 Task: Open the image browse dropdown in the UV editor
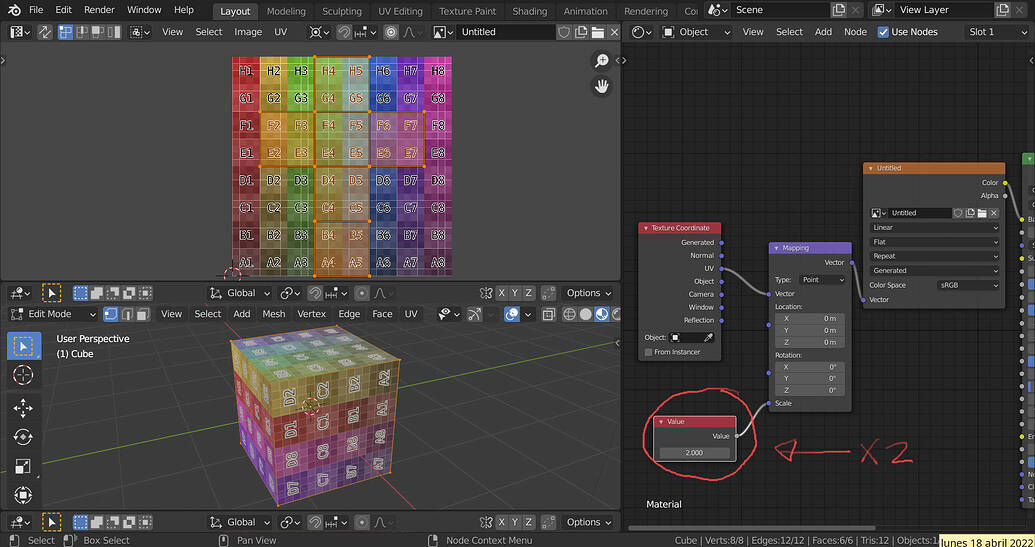(443, 32)
